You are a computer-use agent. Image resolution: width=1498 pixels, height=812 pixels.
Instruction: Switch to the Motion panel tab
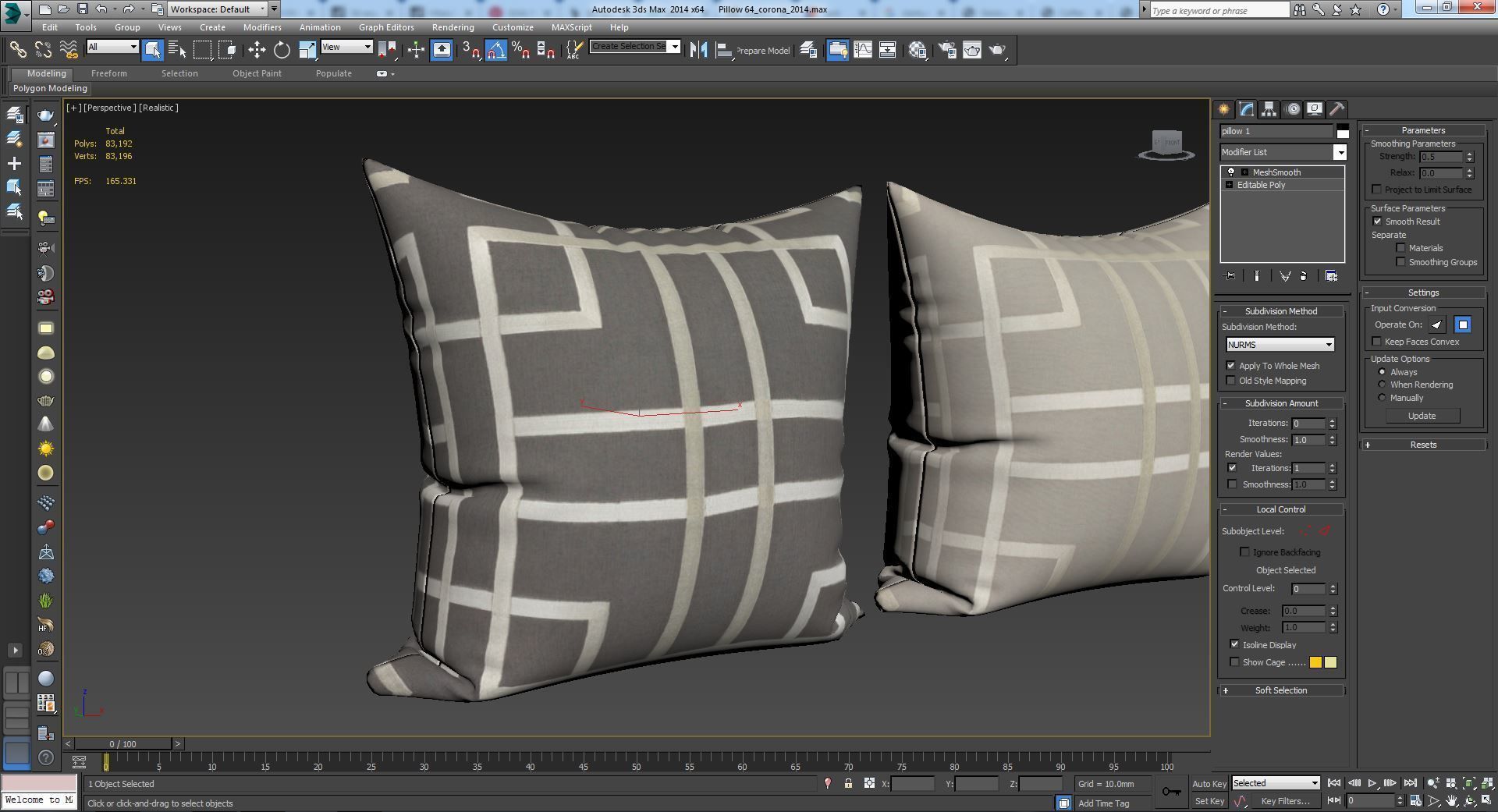(x=1293, y=109)
